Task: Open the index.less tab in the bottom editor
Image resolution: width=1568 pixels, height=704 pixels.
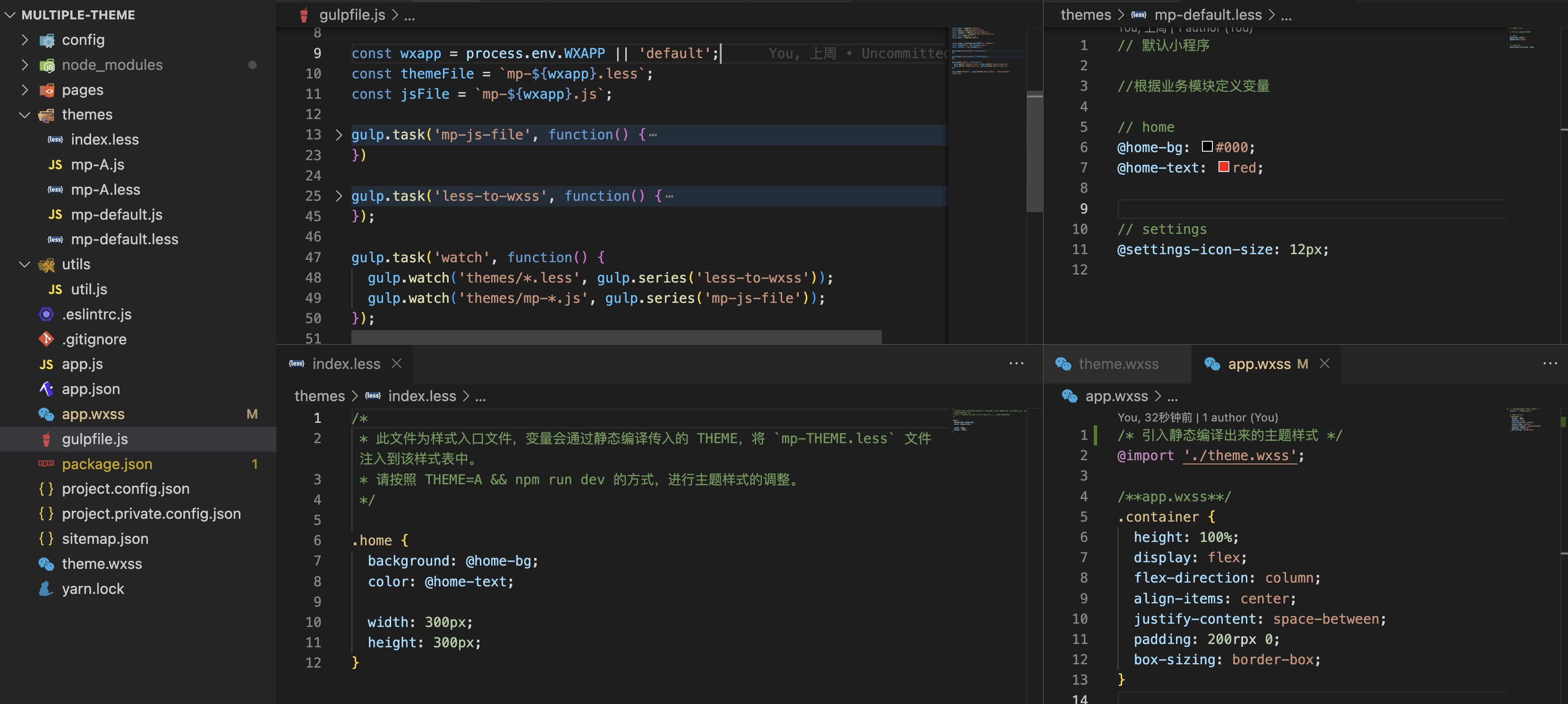Action: click(344, 363)
